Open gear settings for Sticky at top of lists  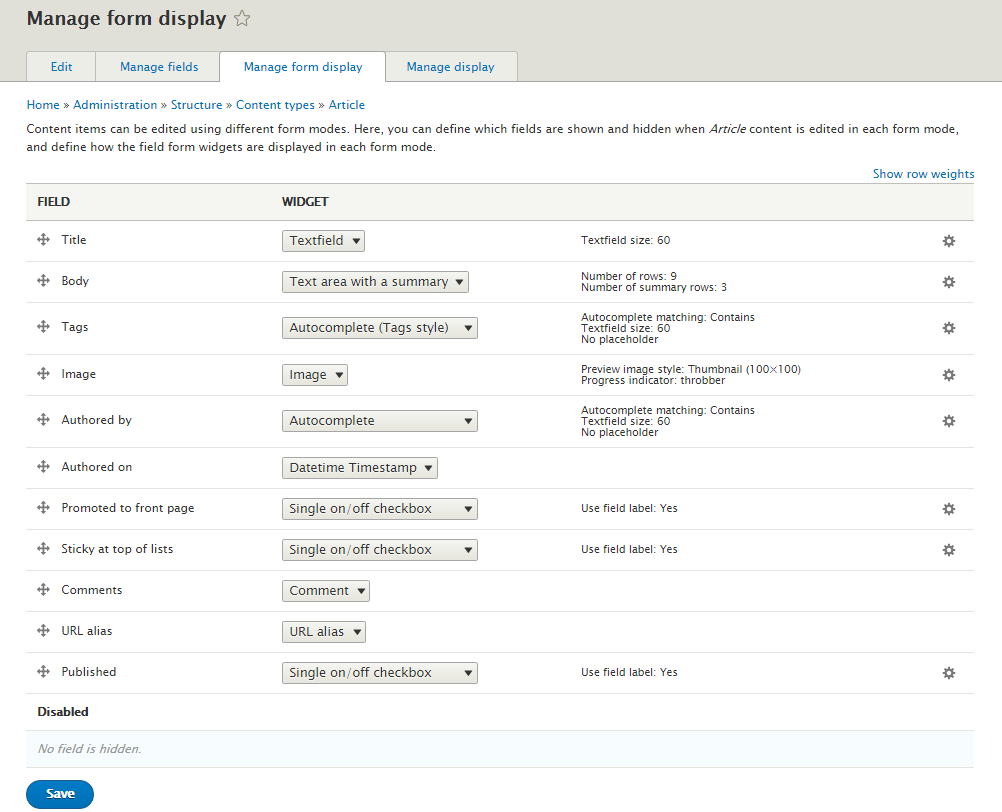coord(948,550)
